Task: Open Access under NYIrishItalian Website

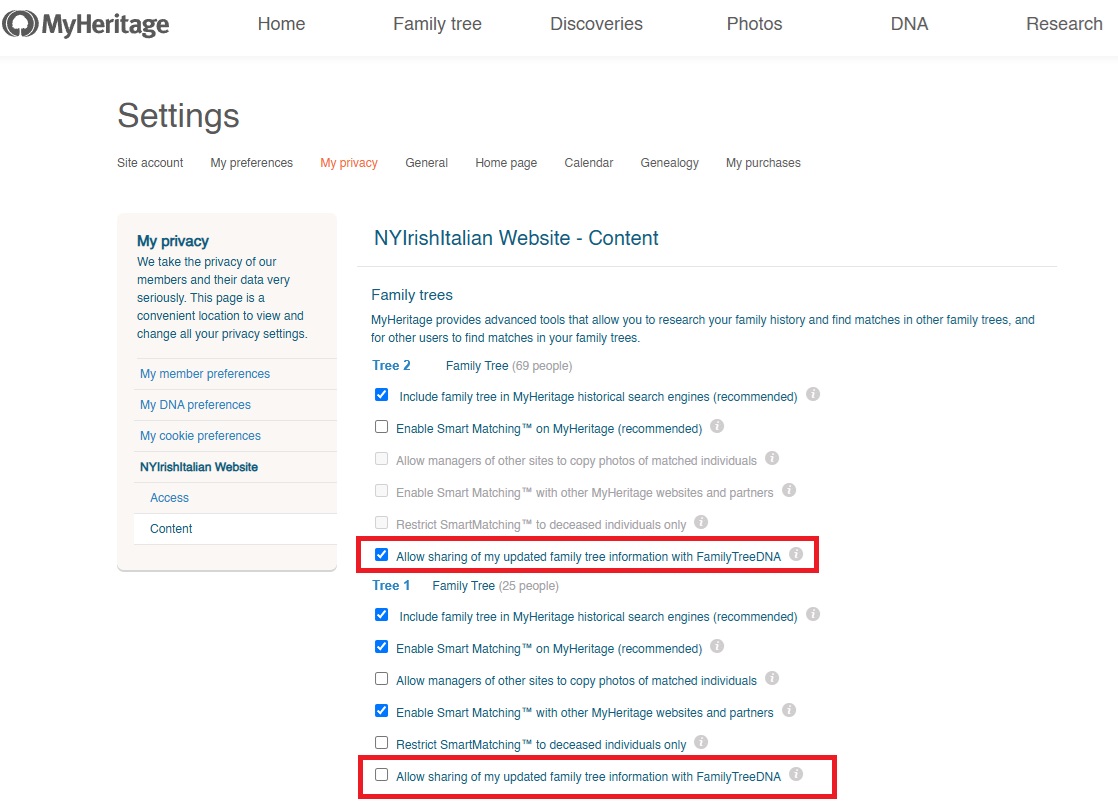Action: (x=170, y=498)
